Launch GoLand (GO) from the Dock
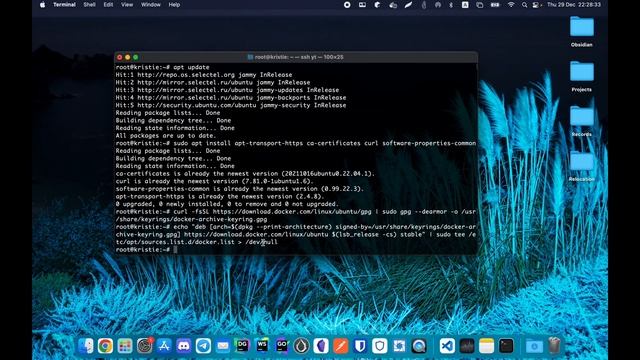 tap(282, 346)
